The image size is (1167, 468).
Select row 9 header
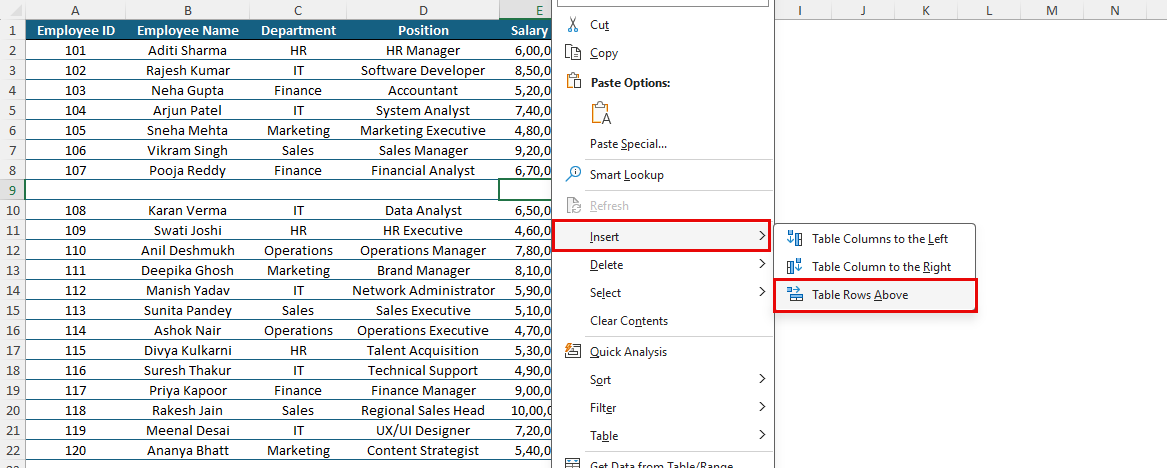coord(12,190)
